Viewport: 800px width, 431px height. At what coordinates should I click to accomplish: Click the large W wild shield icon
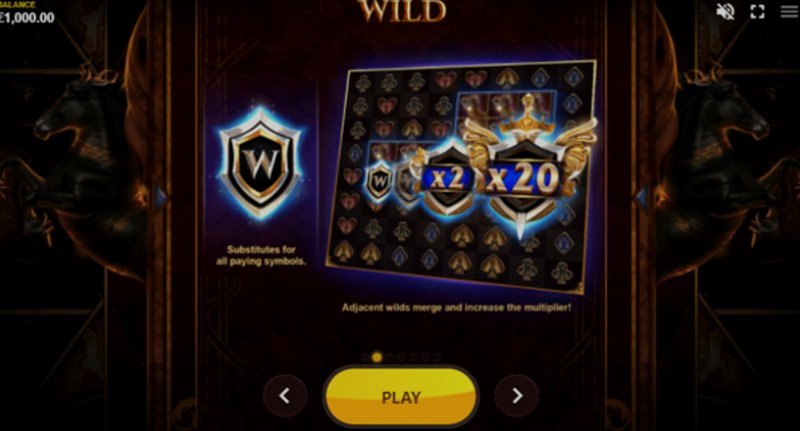[261, 163]
